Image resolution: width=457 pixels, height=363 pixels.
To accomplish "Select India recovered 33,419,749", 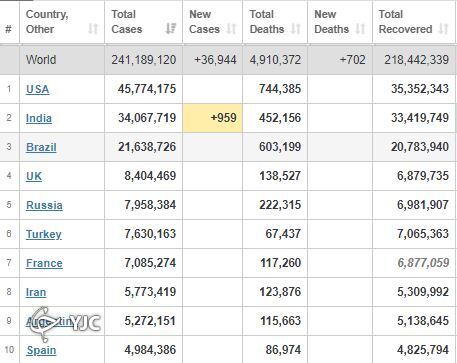I will click(420, 118).
